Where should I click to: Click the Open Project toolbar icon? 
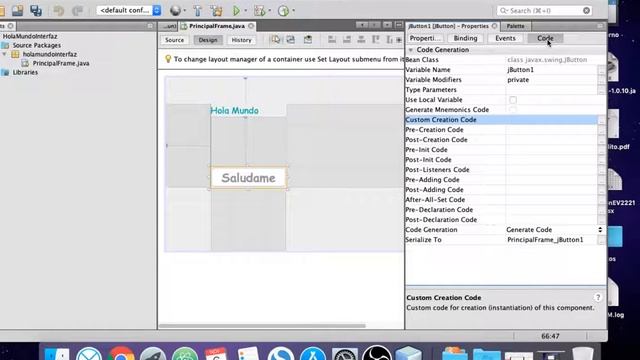point(18,10)
